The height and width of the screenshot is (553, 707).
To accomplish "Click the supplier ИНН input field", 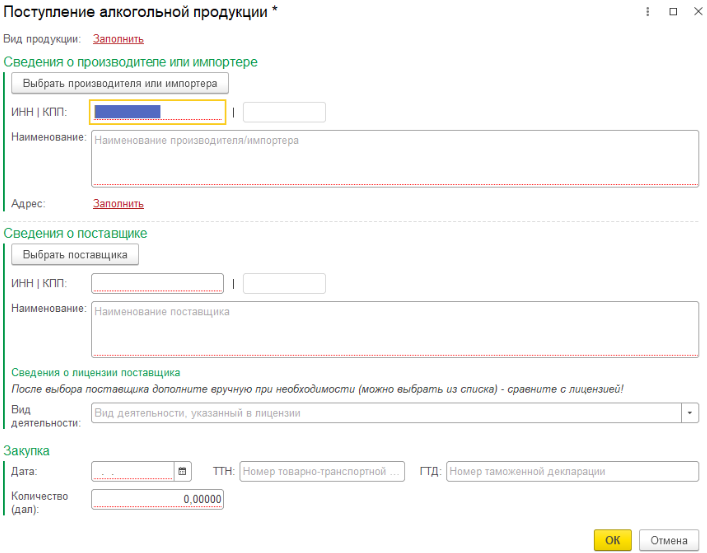I will 157,283.
